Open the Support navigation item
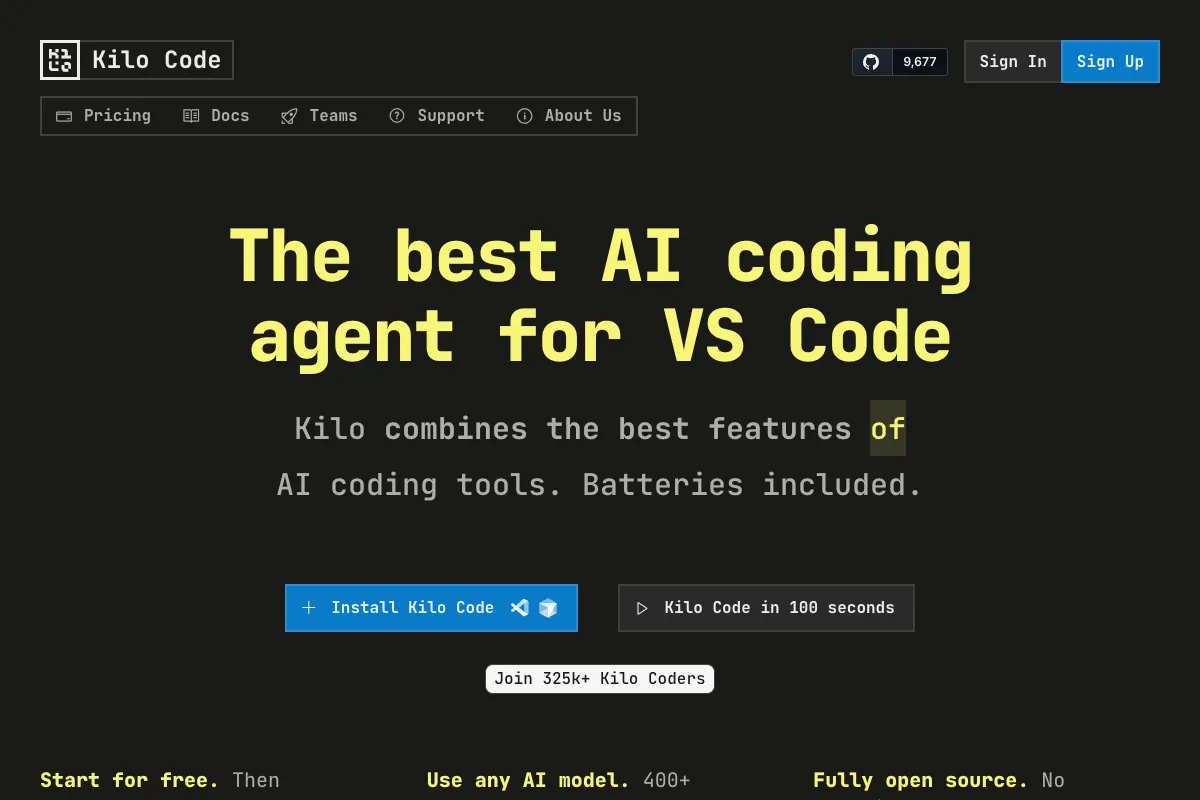 coord(451,116)
